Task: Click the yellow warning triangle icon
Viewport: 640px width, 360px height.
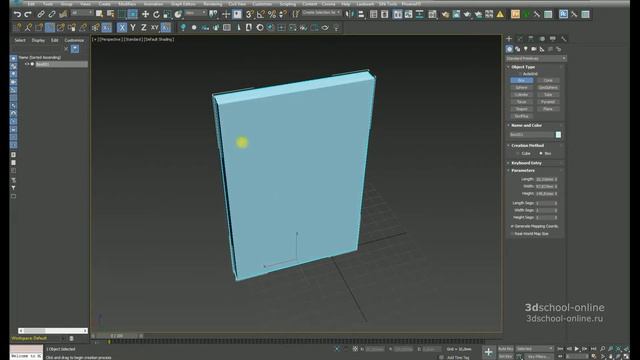Action: [500, 14]
